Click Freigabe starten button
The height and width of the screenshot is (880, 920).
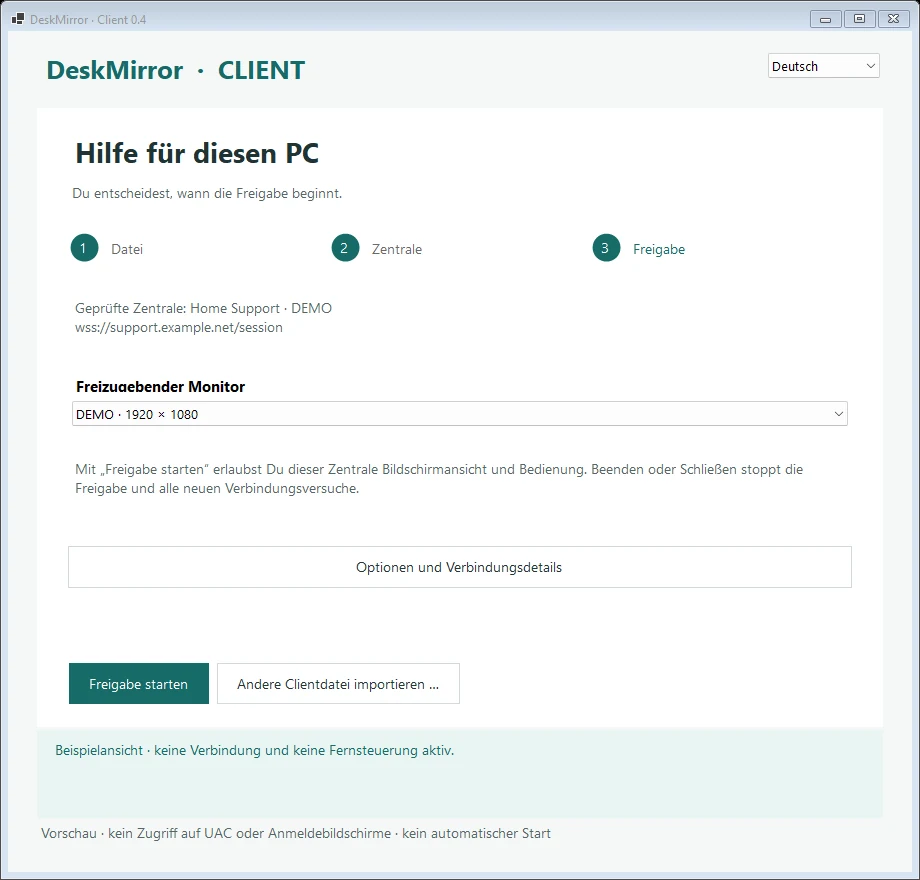(x=138, y=683)
